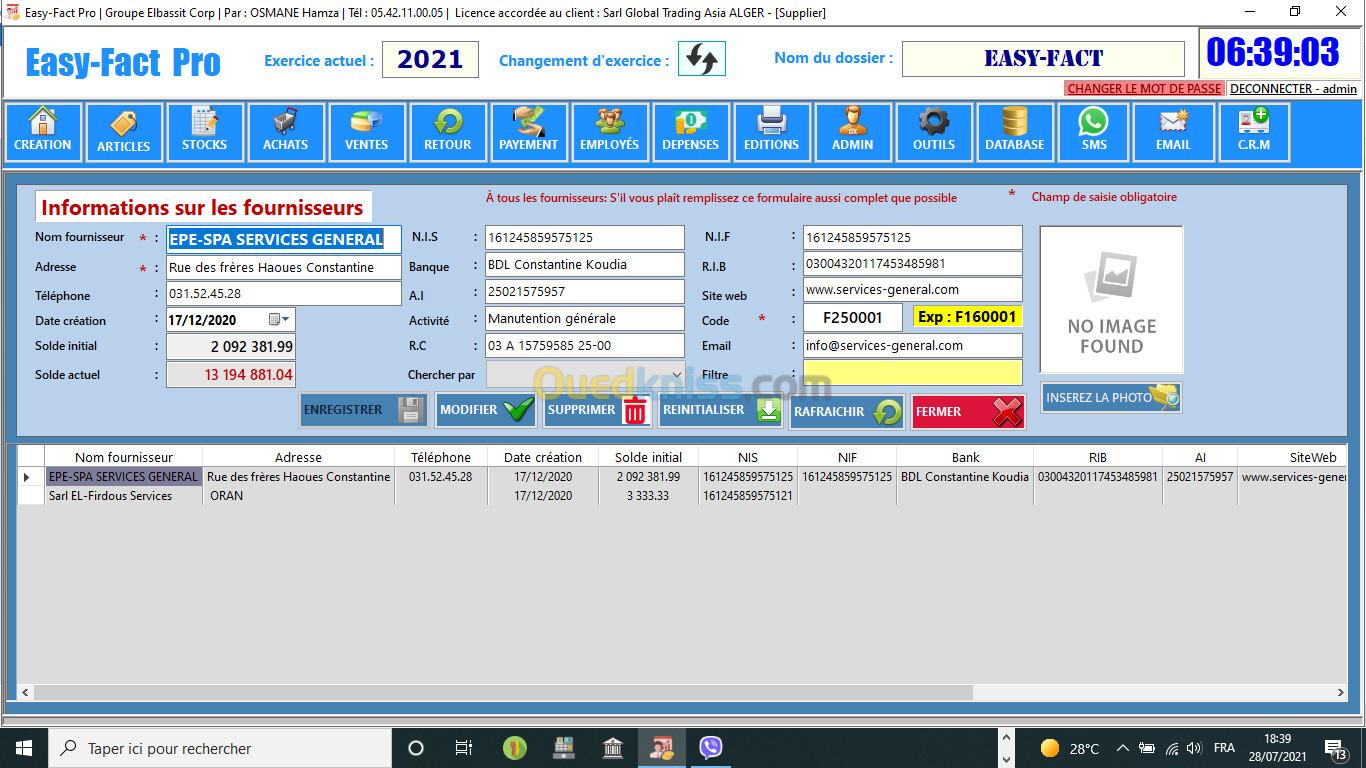1366x768 pixels.
Task: Open ACHATS shopping cart module
Action: coord(285,132)
